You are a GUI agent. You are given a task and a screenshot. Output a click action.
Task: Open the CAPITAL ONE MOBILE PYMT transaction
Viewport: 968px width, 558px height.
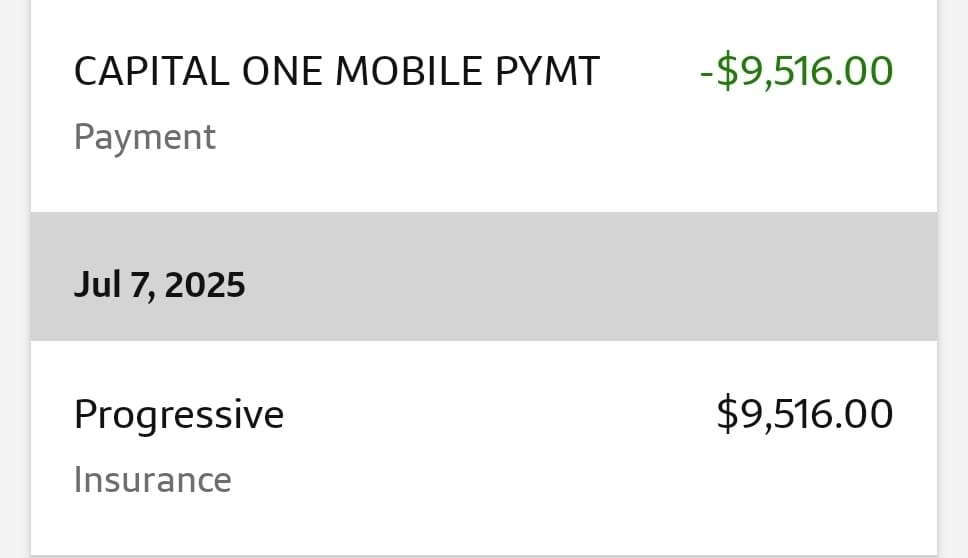click(x=336, y=72)
